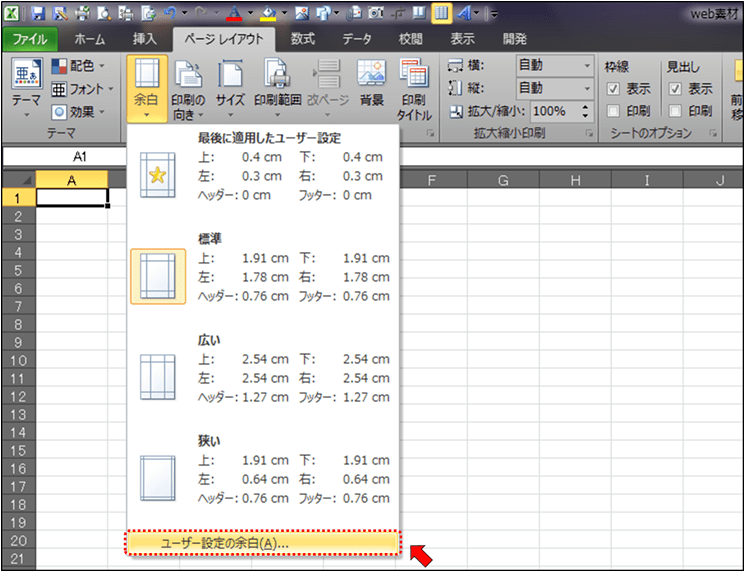
Task: Click the Undo arrow icon
Action: (x=170, y=13)
